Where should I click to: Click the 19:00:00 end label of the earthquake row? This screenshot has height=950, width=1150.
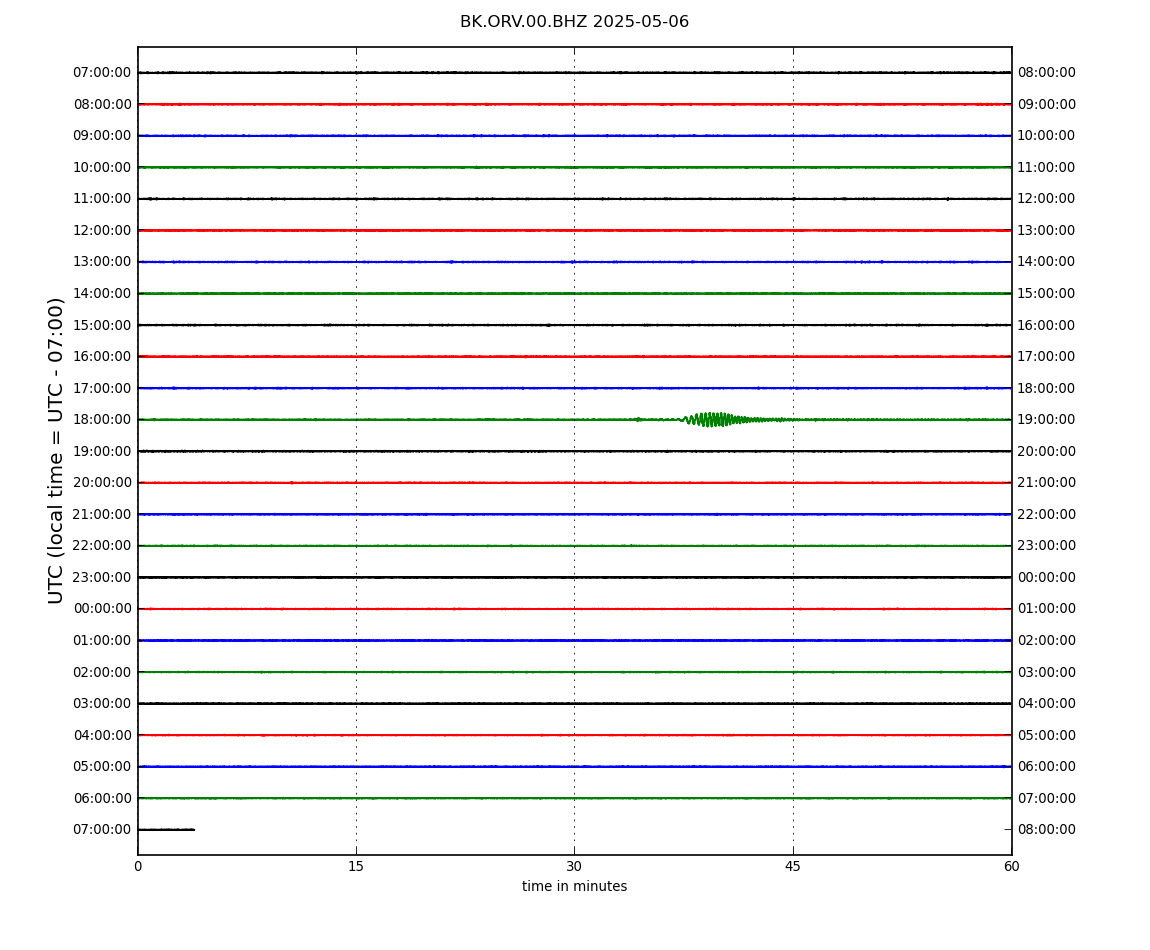point(1046,420)
